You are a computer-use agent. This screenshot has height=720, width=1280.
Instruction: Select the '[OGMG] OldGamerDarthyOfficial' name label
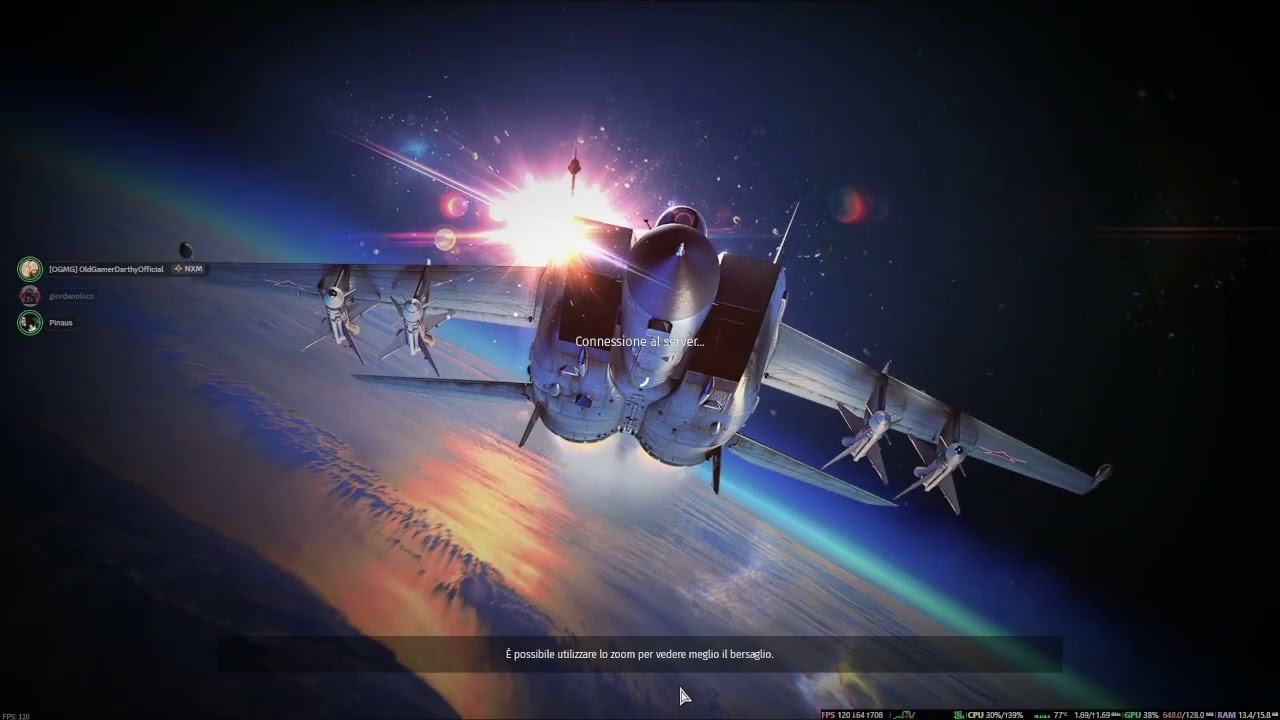[106, 269]
